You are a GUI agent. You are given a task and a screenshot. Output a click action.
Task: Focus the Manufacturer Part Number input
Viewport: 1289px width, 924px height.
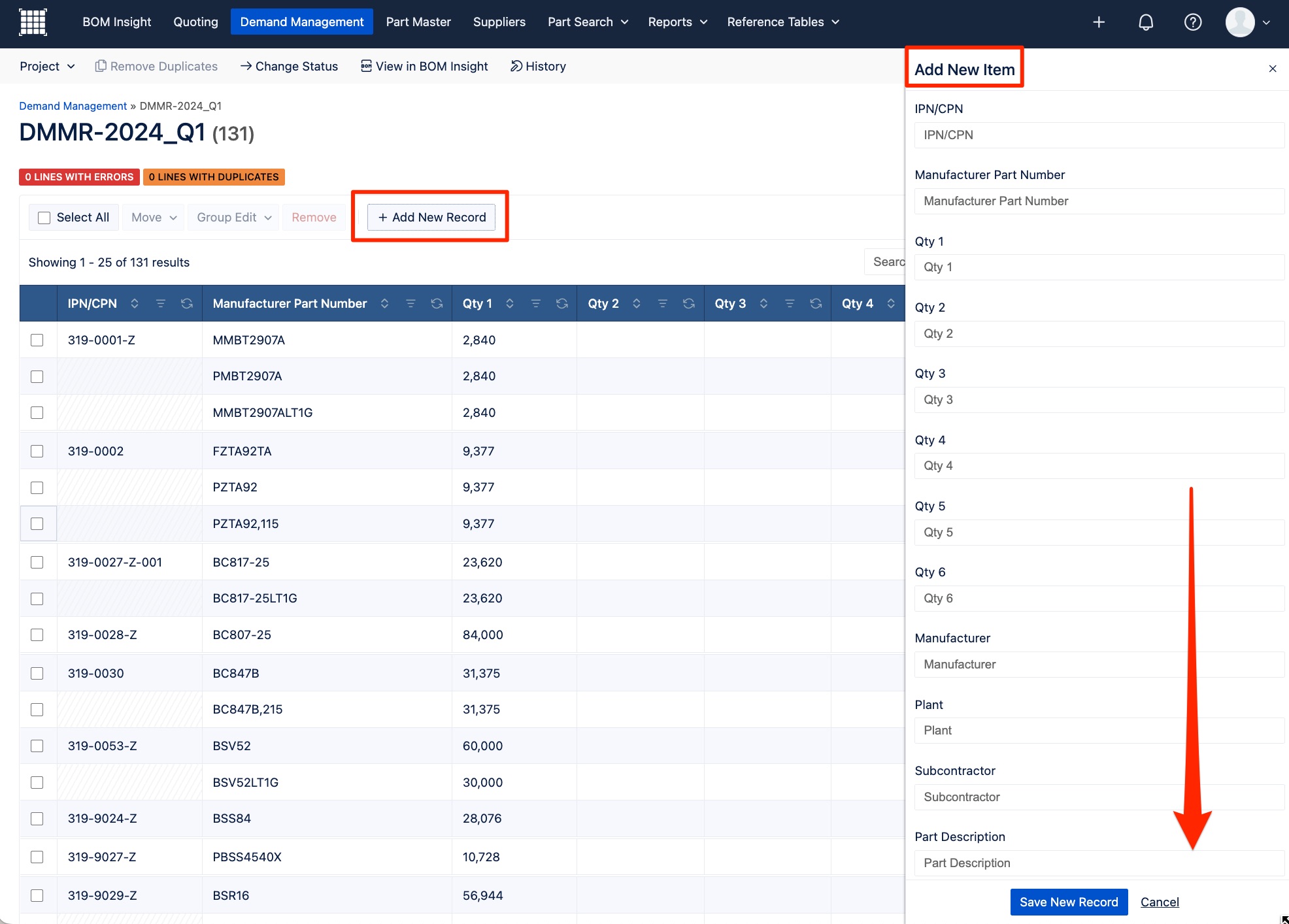(x=1099, y=201)
